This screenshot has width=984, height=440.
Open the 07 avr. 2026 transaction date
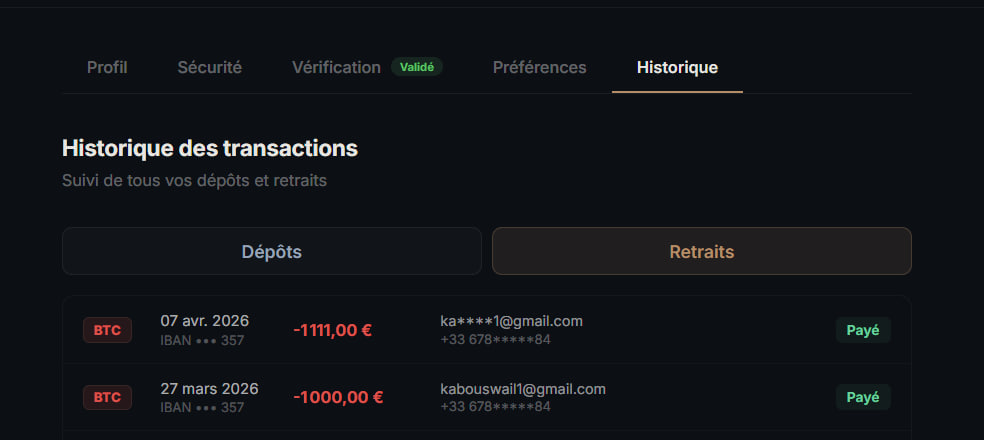pyautogui.click(x=204, y=321)
